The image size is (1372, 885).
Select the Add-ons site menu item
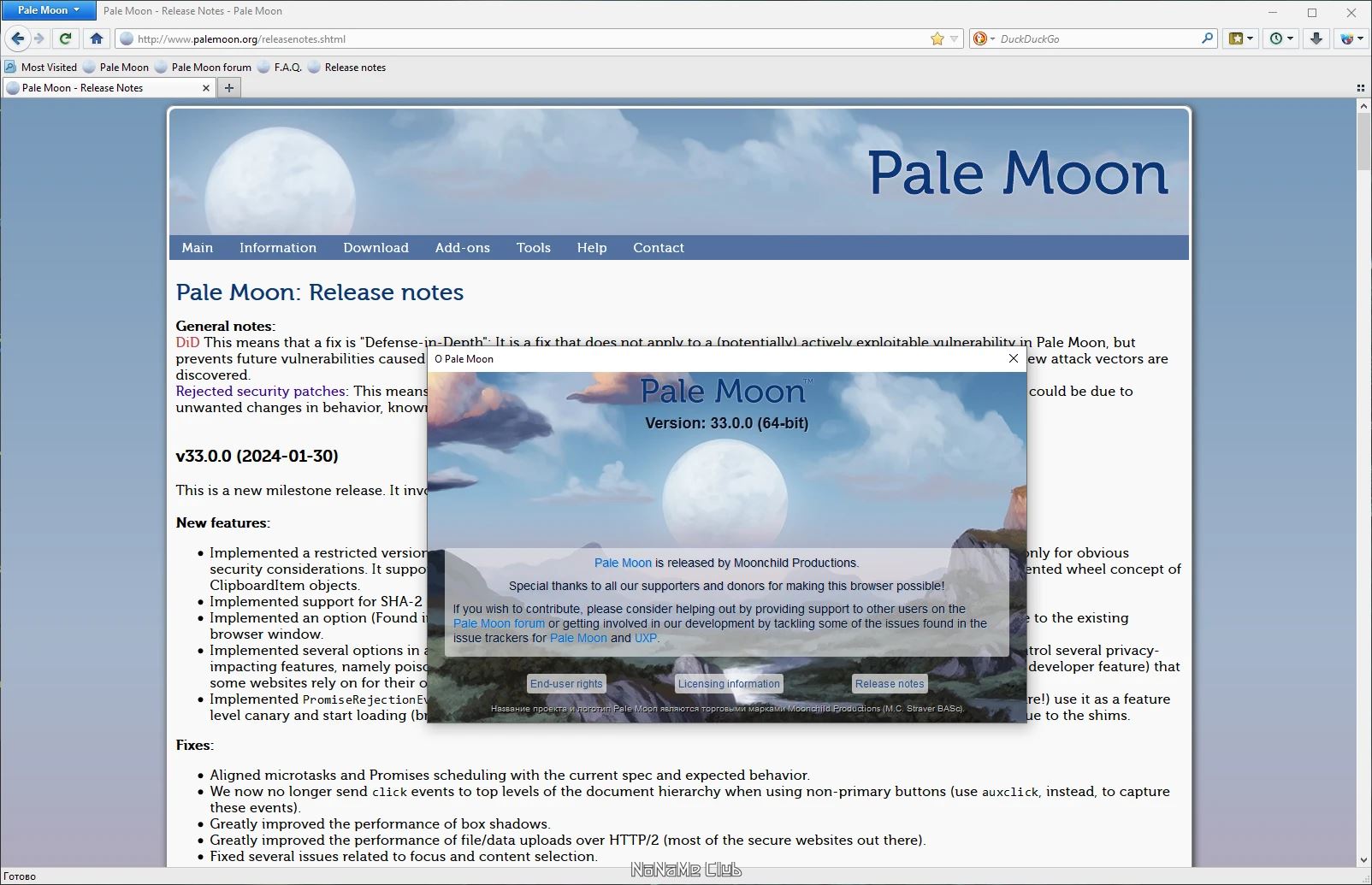pos(462,247)
